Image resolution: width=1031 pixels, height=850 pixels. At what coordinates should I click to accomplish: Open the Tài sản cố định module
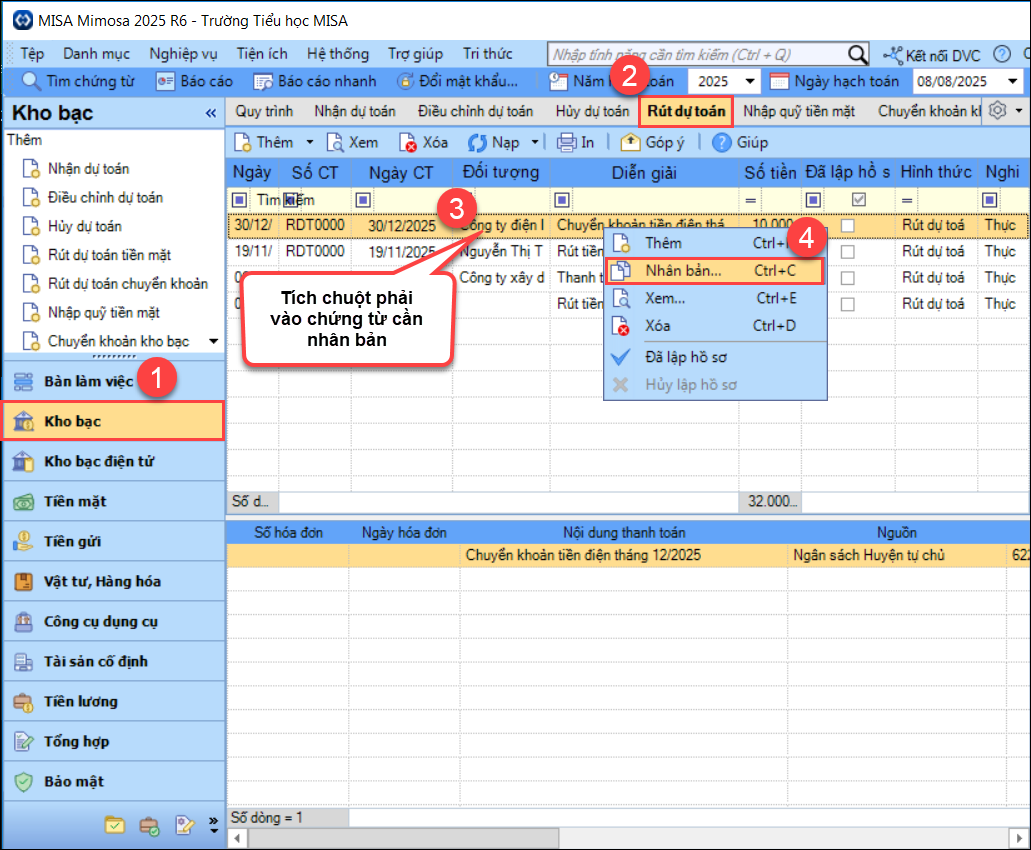click(114, 662)
